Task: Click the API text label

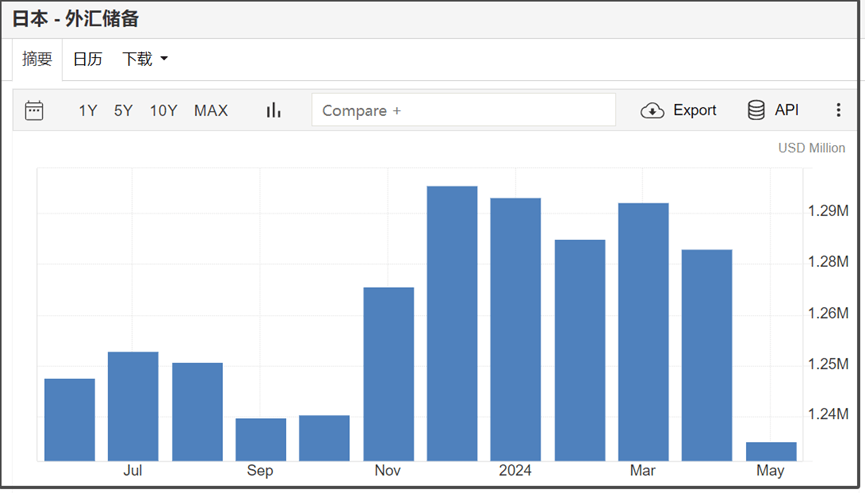Action: click(787, 110)
